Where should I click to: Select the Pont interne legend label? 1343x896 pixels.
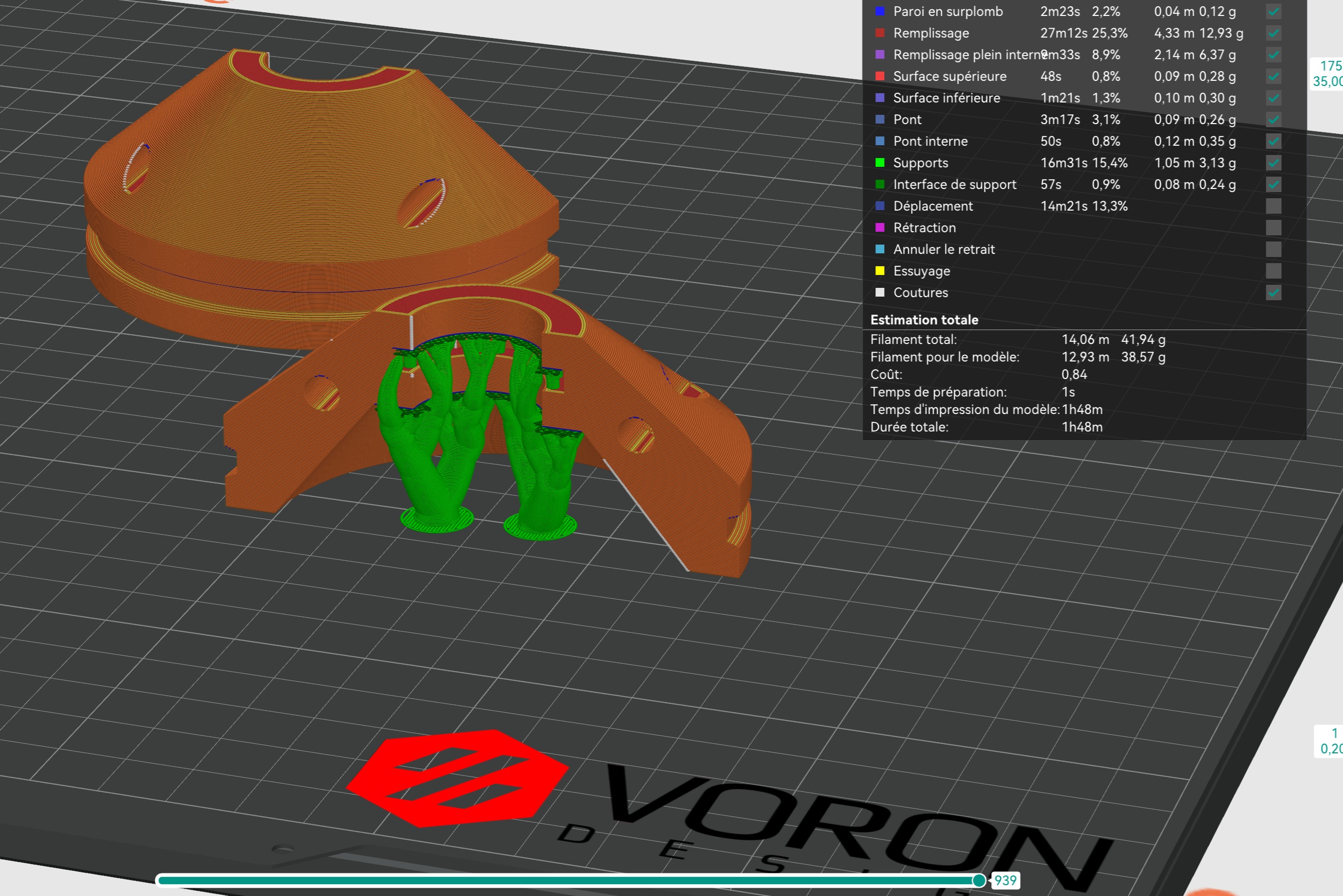pyautogui.click(x=931, y=141)
